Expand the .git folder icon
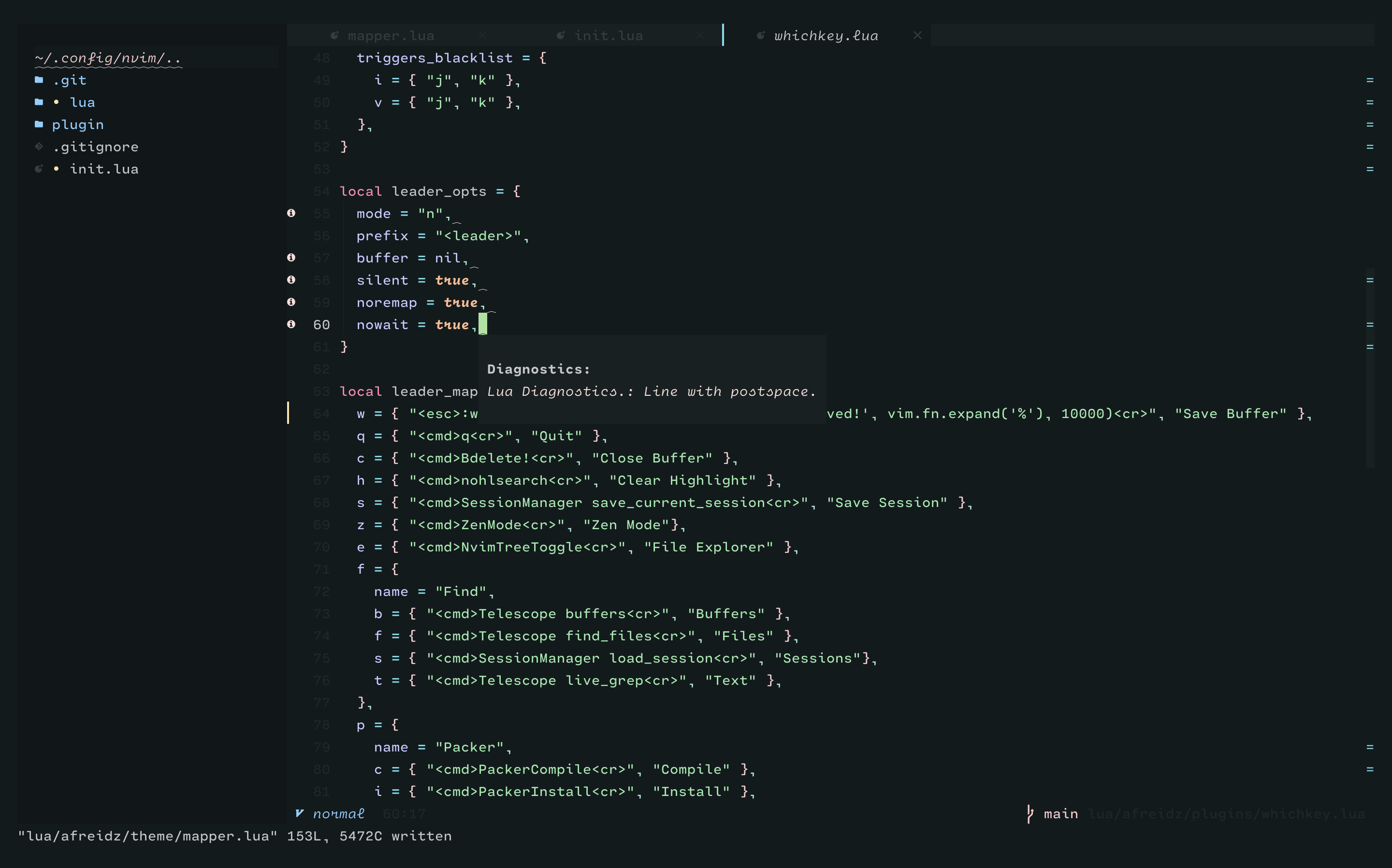This screenshot has width=1392, height=868. 39,80
